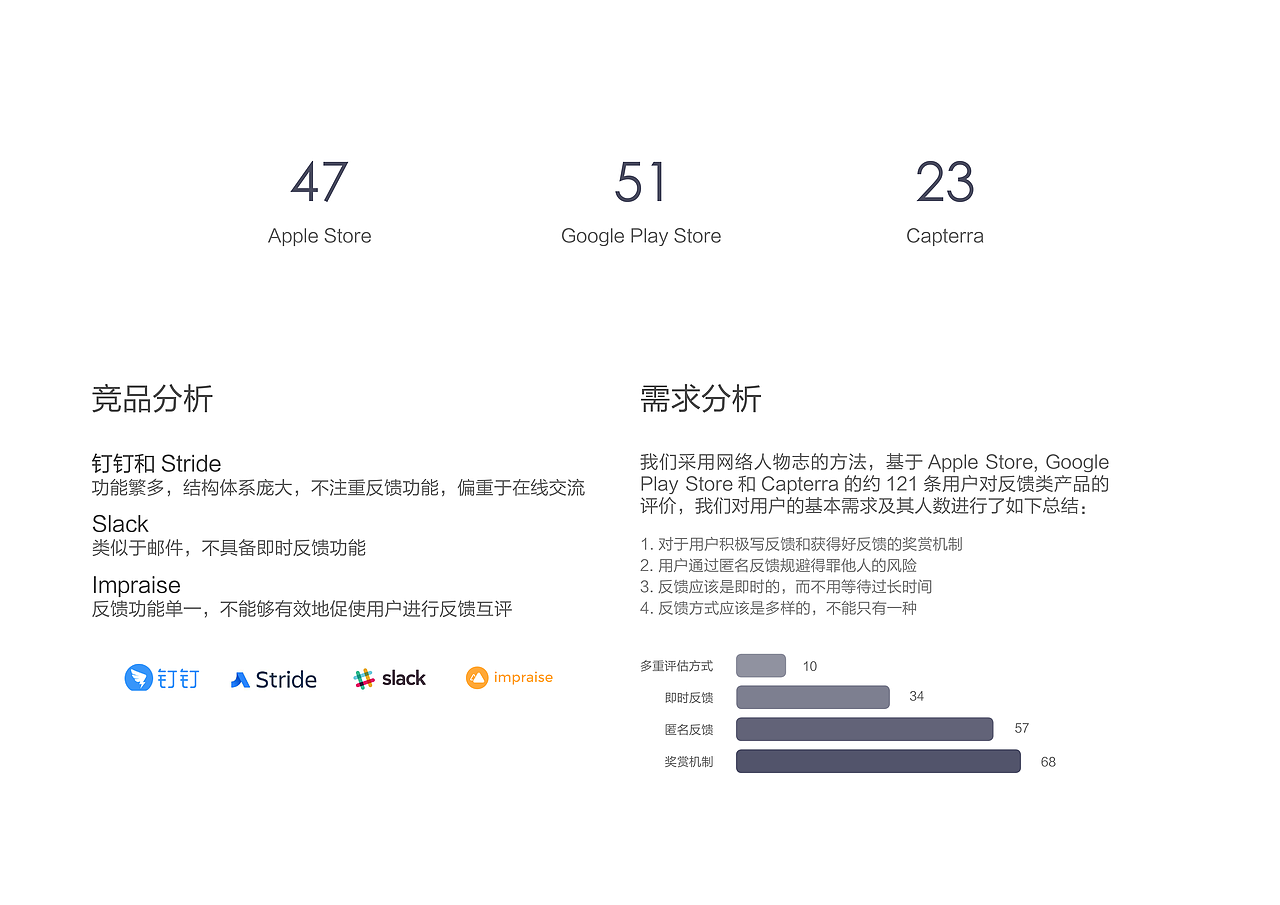Click the 匿名反馈 chart label

coord(689,730)
